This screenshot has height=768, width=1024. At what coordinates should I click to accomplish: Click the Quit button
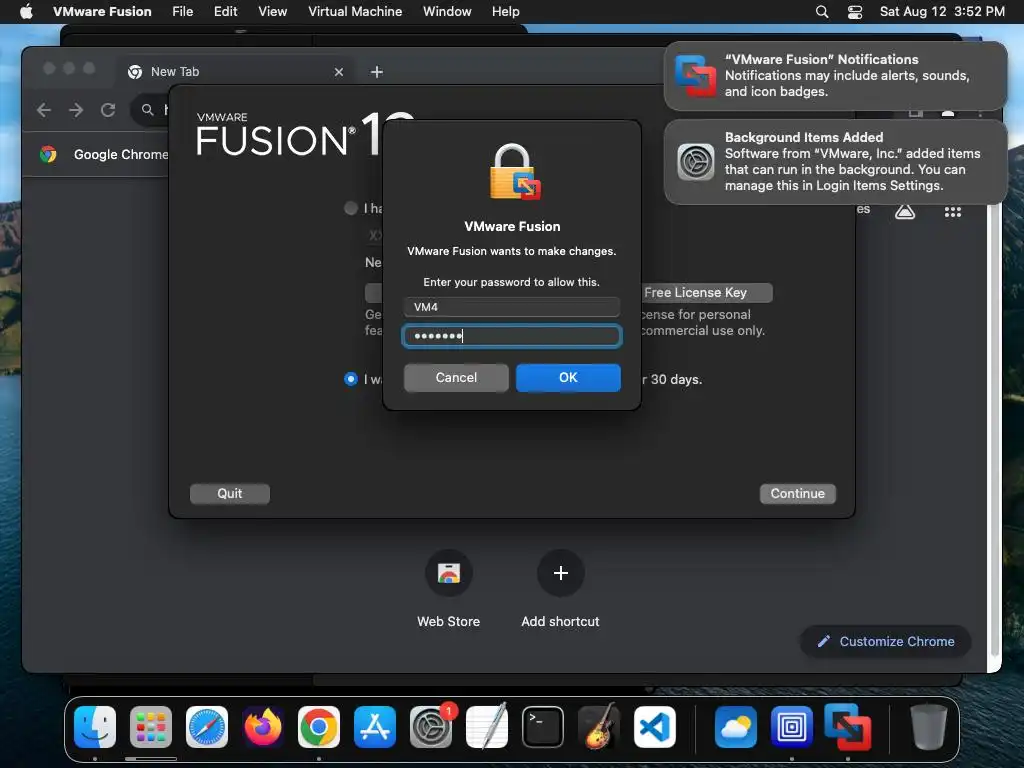pos(230,494)
